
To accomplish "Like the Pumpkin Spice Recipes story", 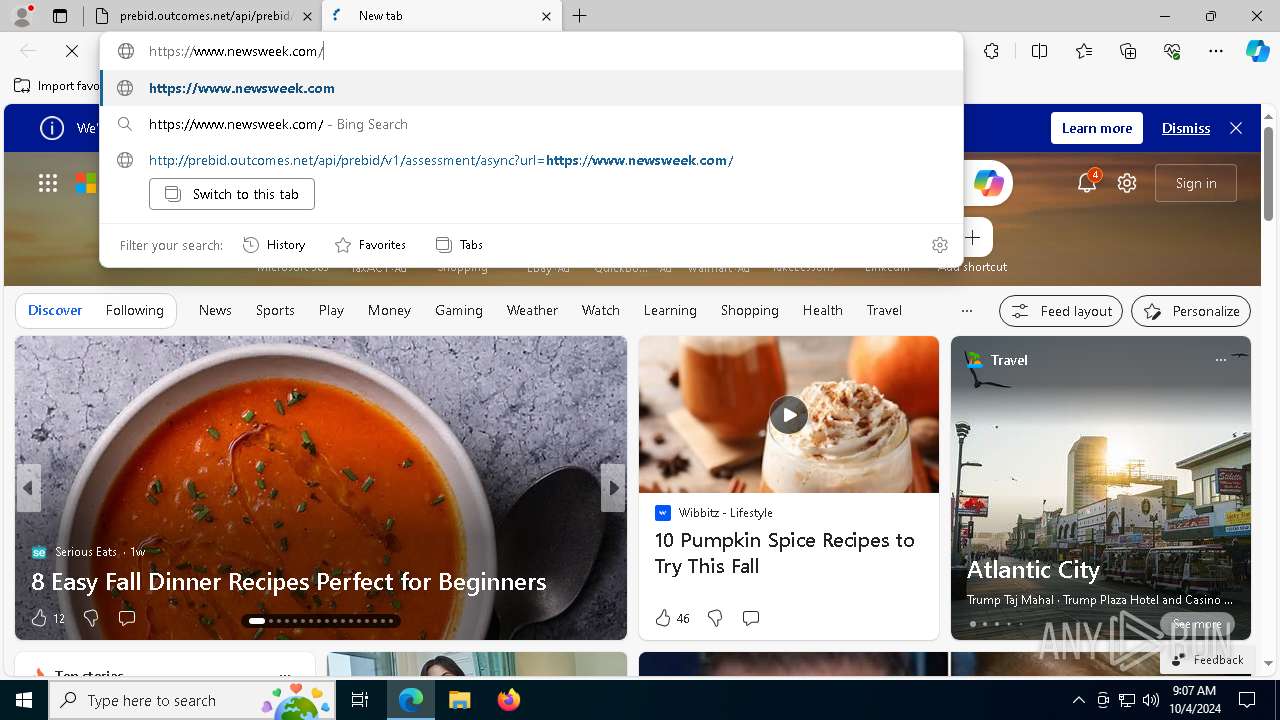I will 662,618.
